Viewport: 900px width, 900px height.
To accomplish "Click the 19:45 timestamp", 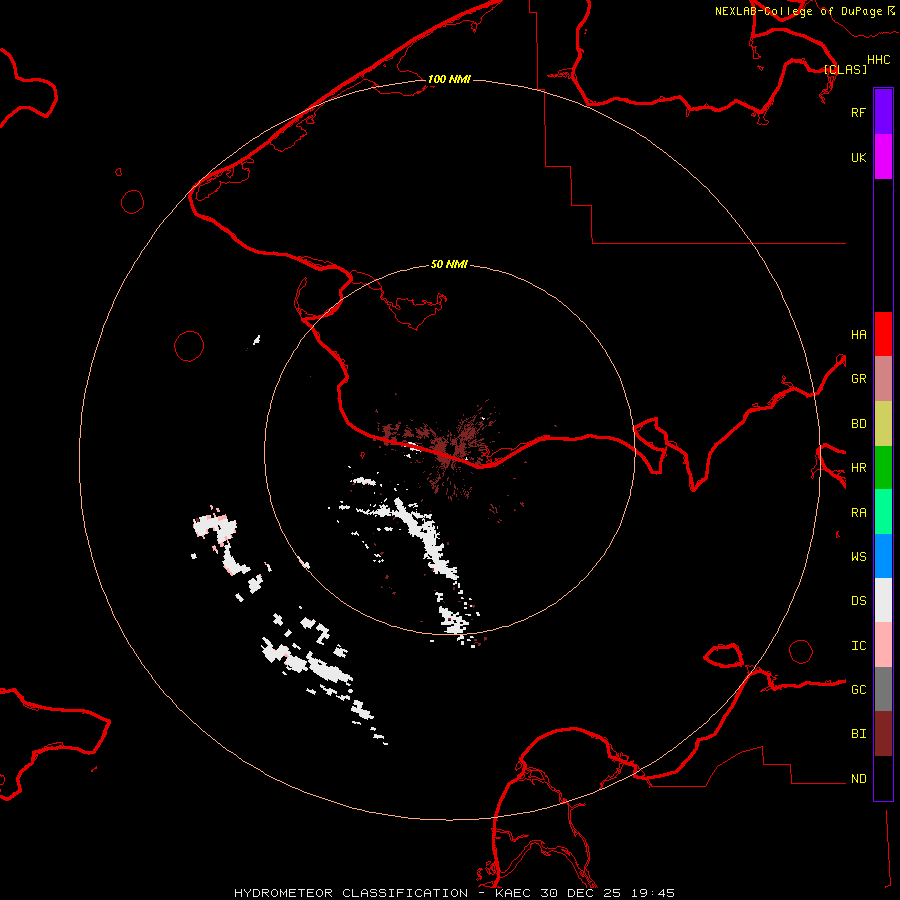I will coord(651,893).
